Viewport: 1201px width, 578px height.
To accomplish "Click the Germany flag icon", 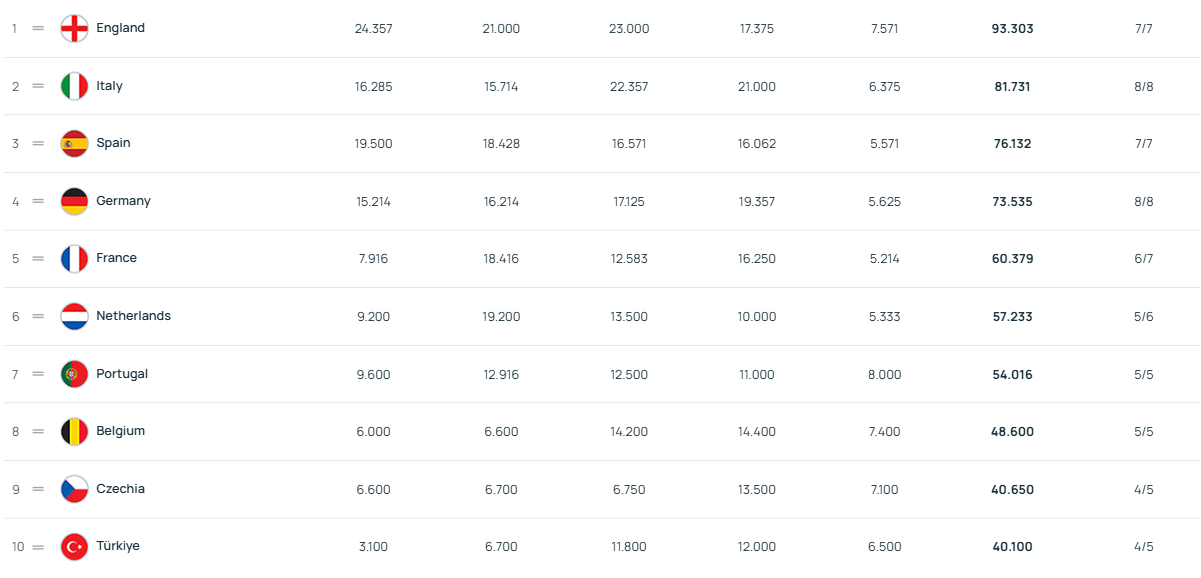I will (74, 201).
